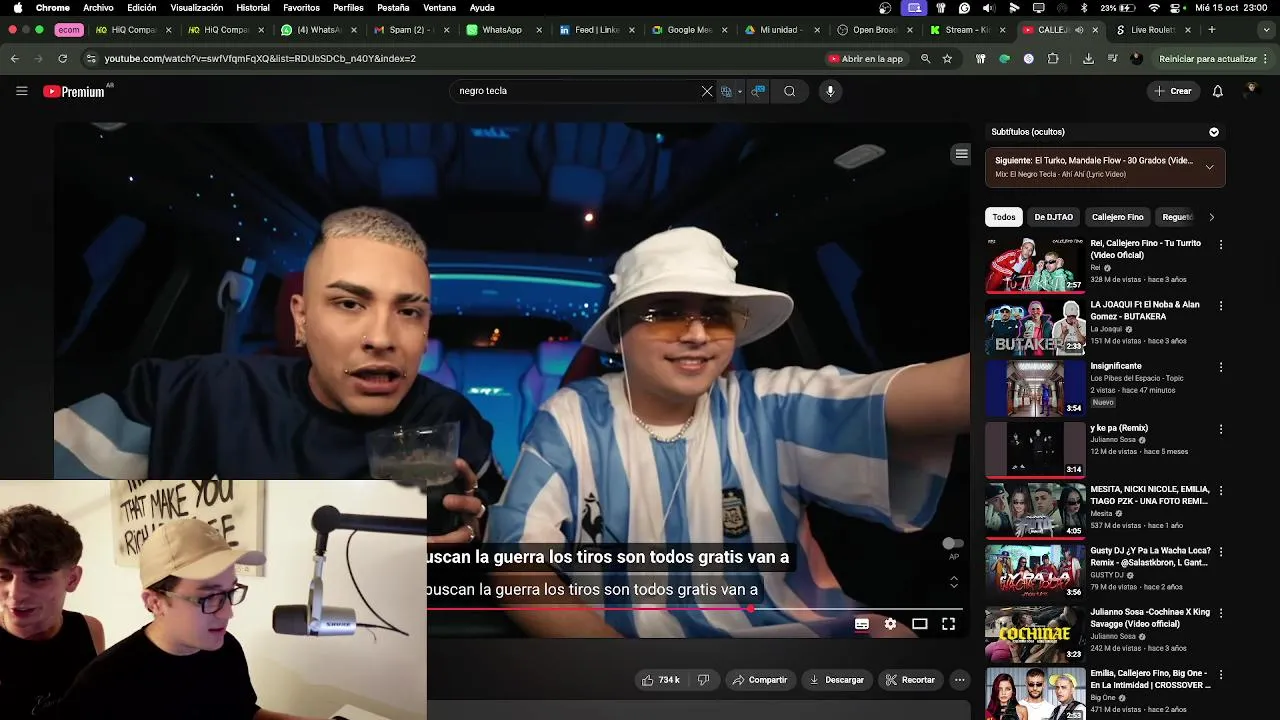Click the progress bar scrubber handle
This screenshot has width=1280, height=720.
(750, 608)
